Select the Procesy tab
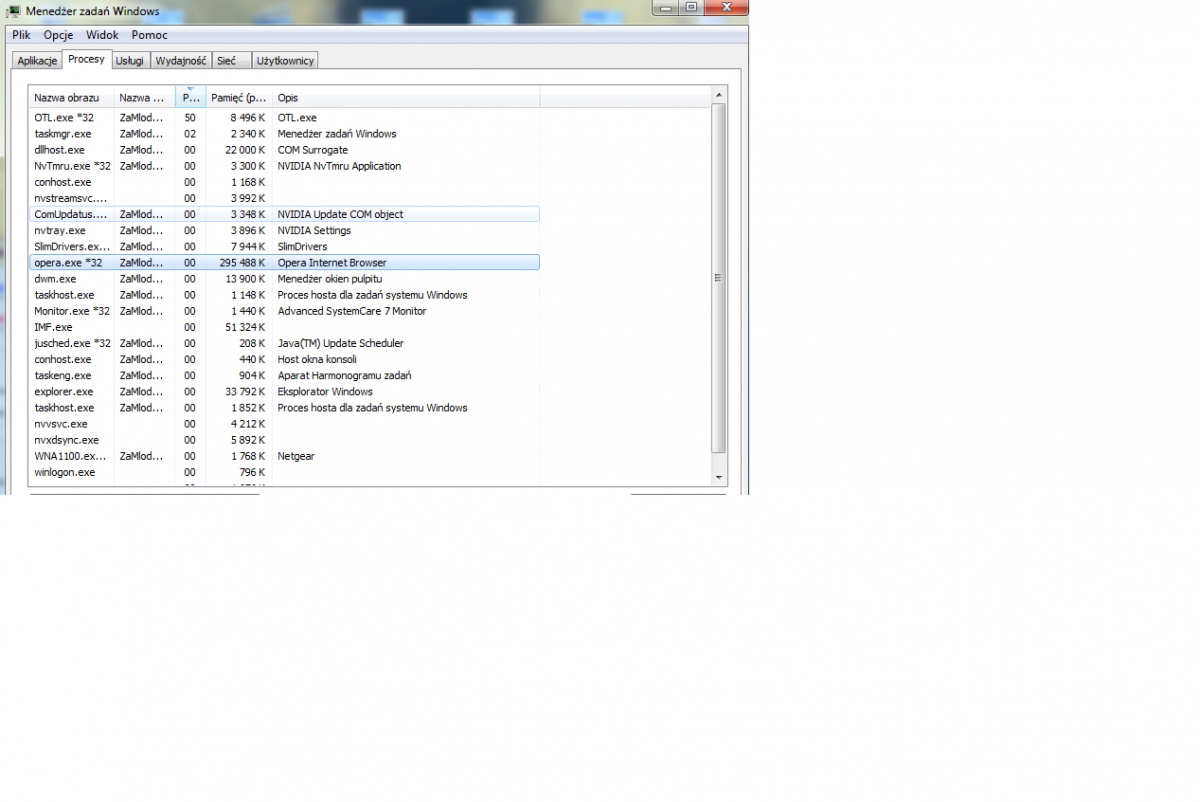 (x=87, y=60)
